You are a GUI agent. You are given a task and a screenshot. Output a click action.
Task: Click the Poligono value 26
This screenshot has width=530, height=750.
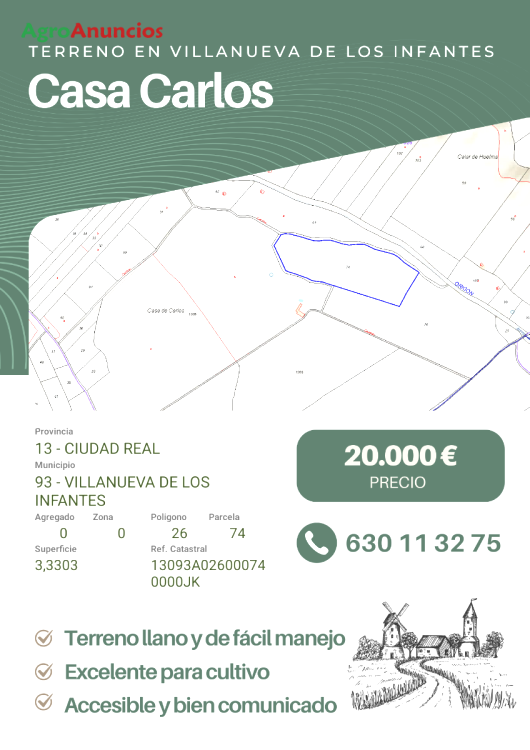tap(179, 533)
